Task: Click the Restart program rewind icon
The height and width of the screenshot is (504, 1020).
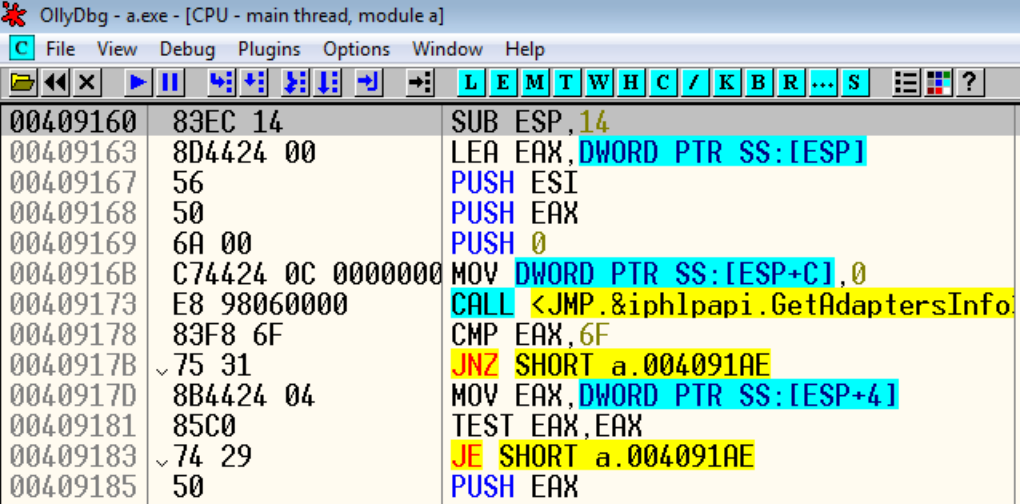Action: [x=56, y=82]
